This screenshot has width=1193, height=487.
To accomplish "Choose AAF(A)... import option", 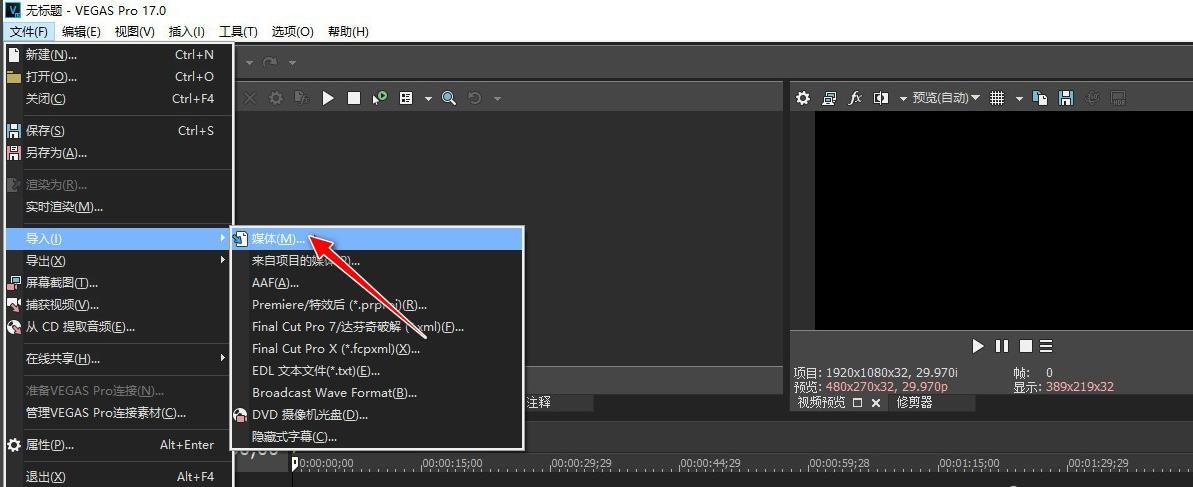I will pos(377,283).
